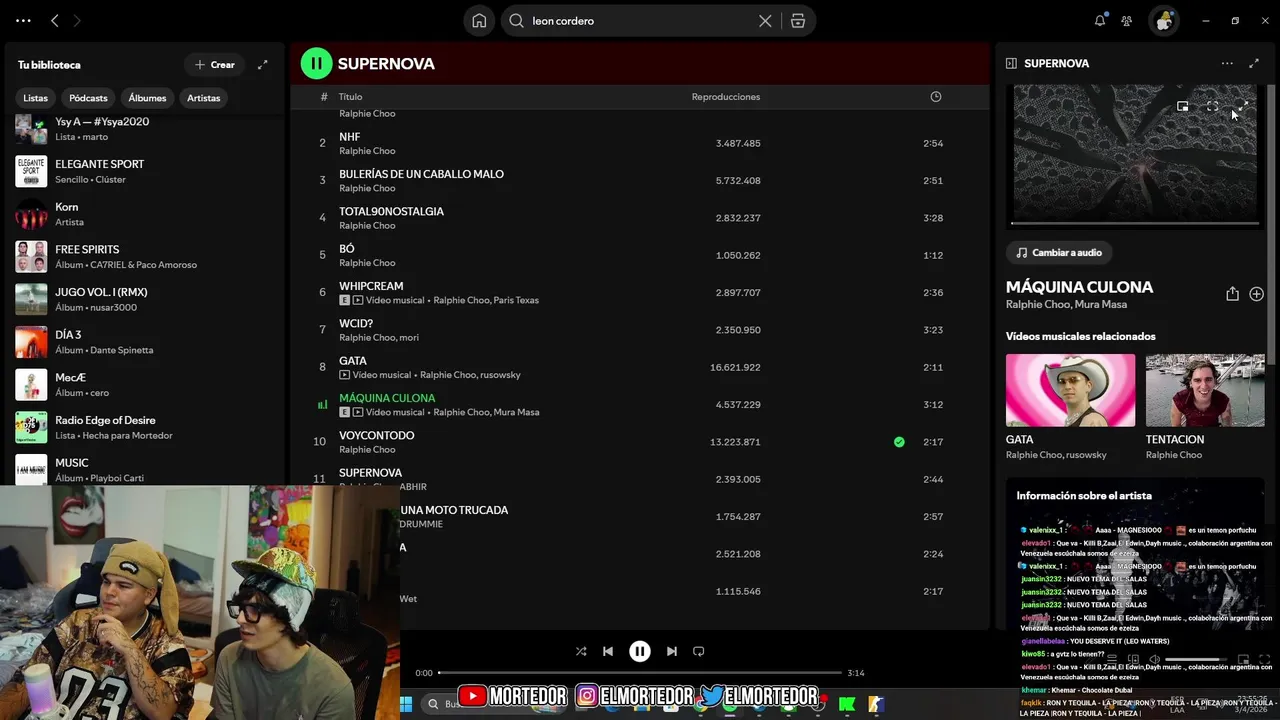Viewport: 1280px width, 720px height.
Task: Open more options in SUPERNOVA panel
Action: (1227, 63)
